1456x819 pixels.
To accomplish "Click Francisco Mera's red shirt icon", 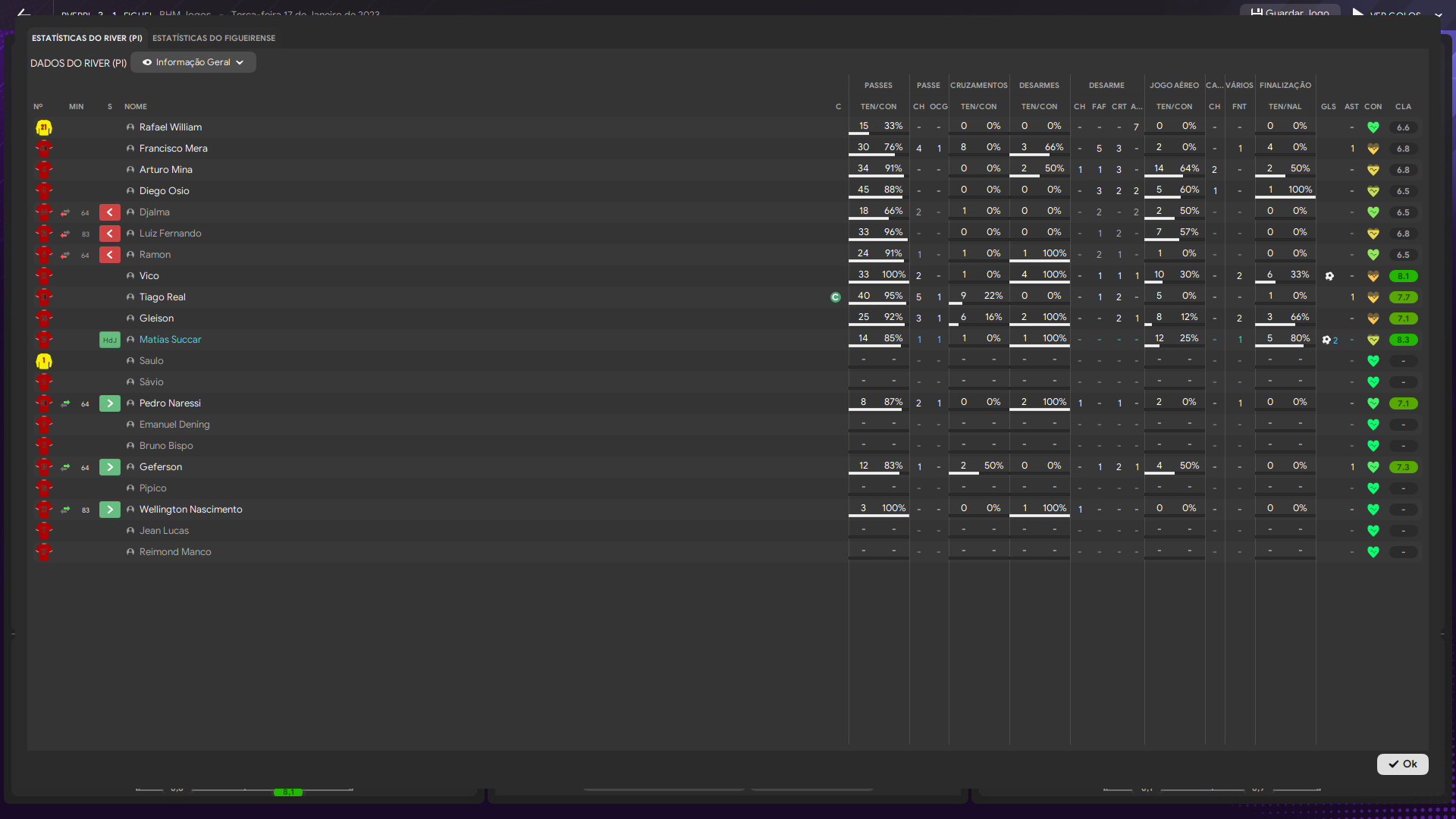I will pyautogui.click(x=44, y=149).
